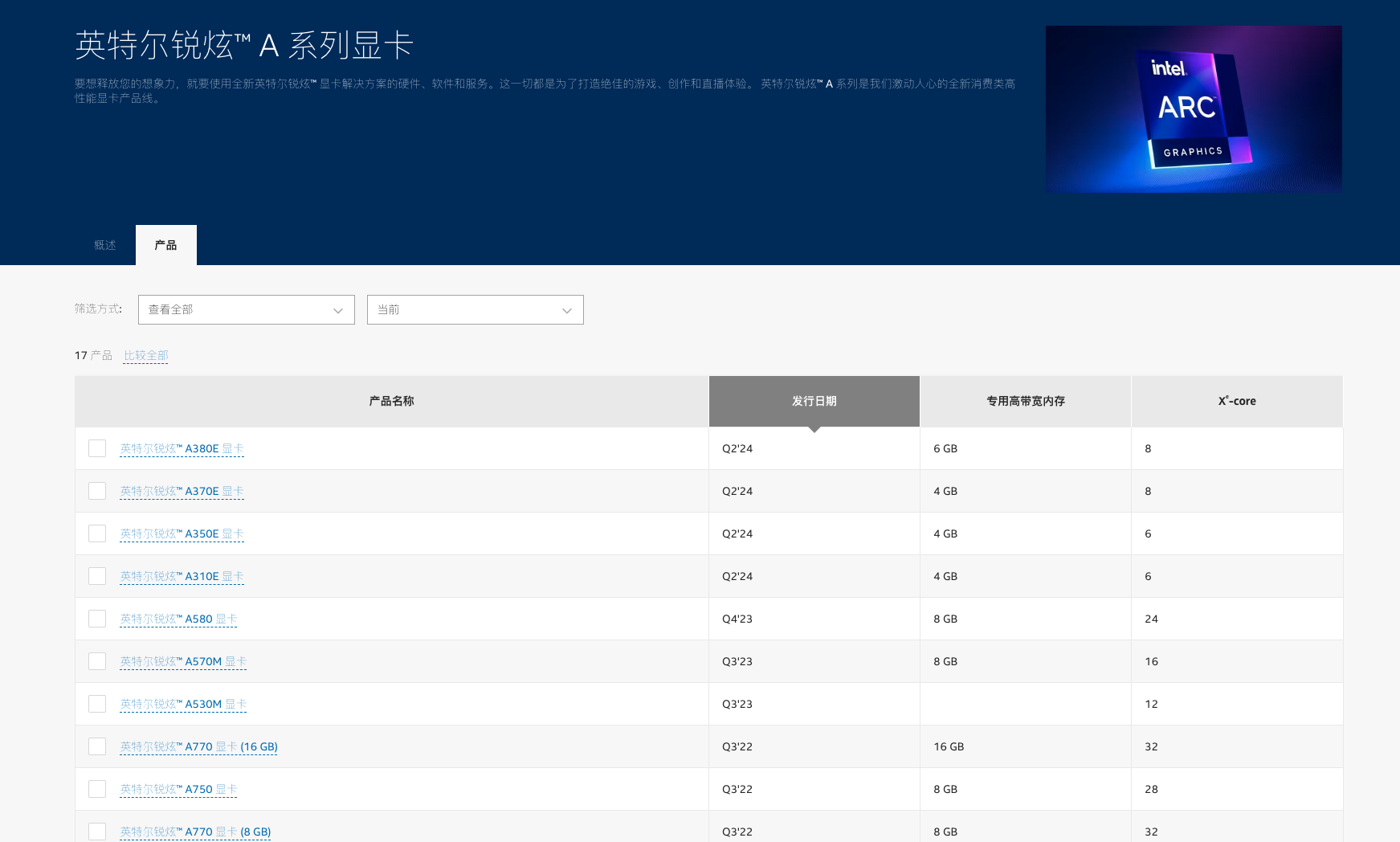Select the 产品 tab
This screenshot has height=842, width=1400.
click(x=165, y=245)
